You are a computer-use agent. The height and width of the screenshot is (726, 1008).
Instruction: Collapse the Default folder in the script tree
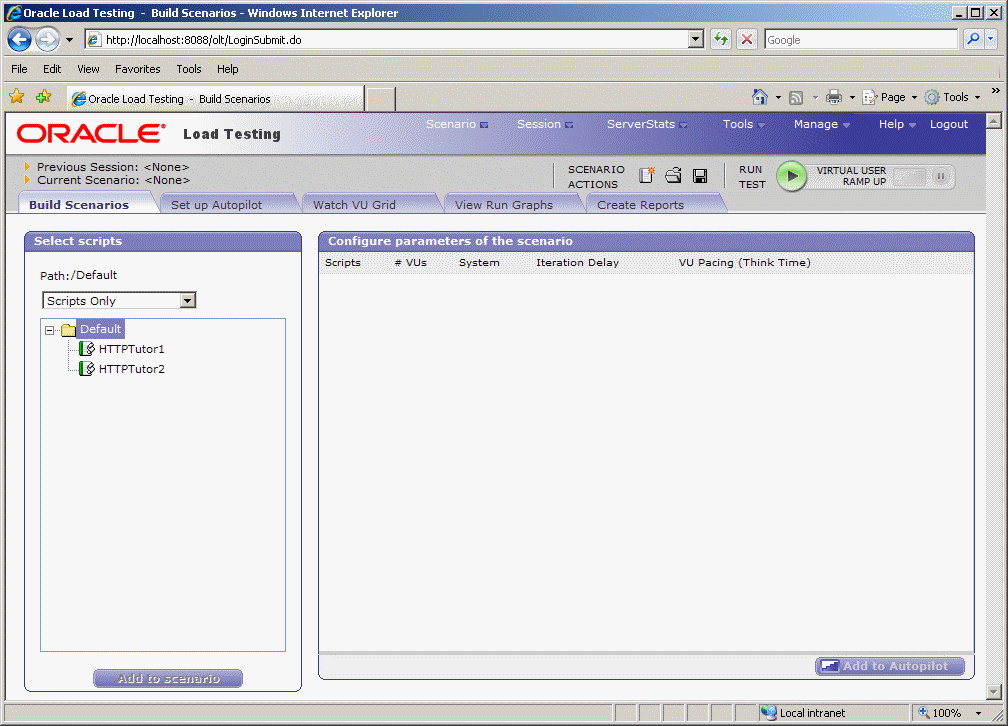pyautogui.click(x=49, y=328)
